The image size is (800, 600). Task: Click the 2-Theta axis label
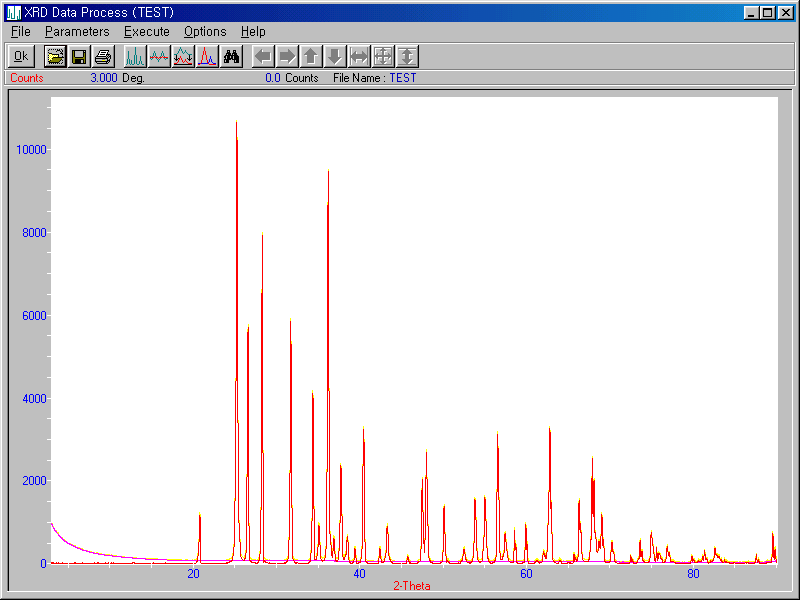pos(412,586)
